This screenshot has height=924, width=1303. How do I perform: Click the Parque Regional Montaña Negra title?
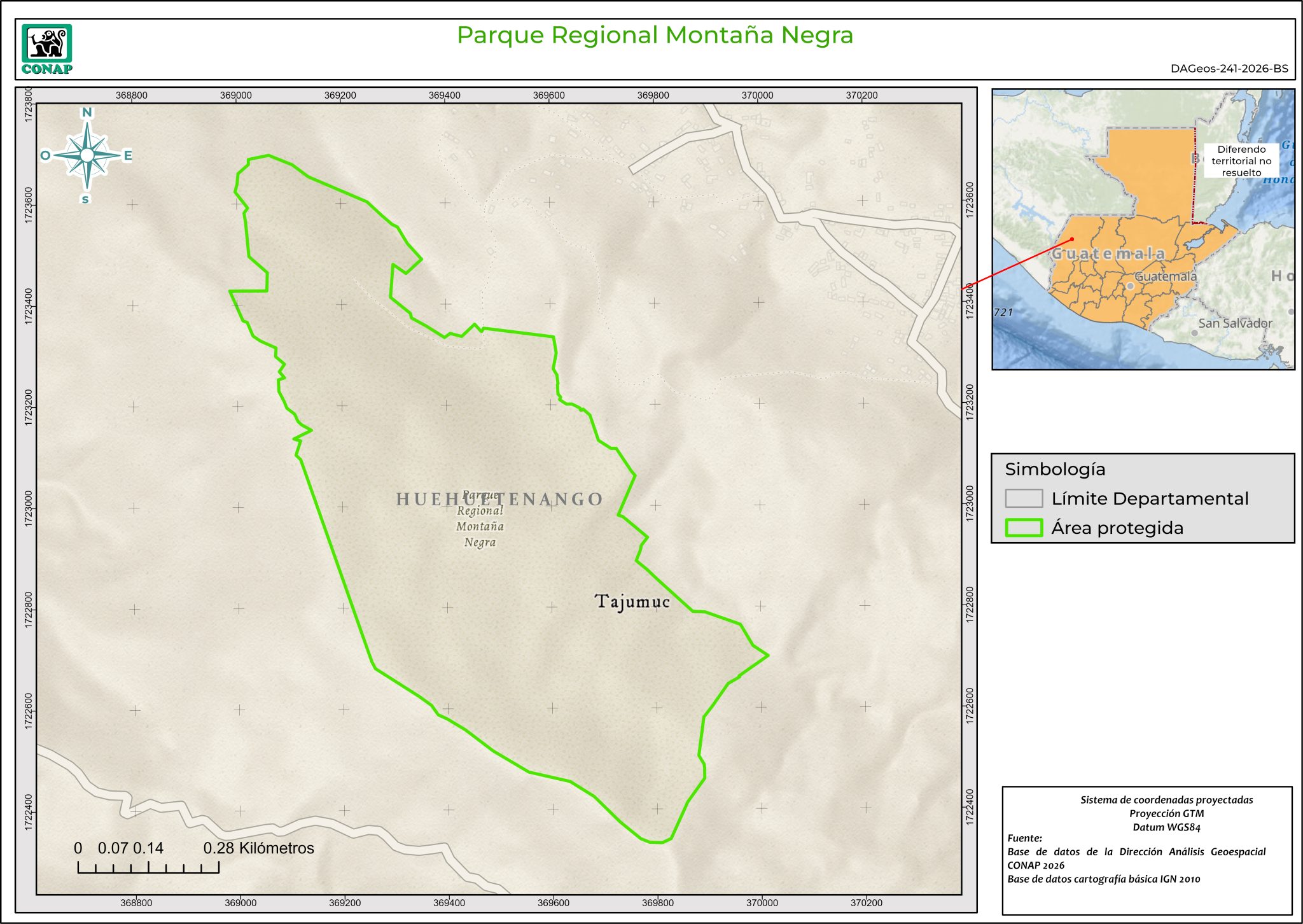[655, 35]
